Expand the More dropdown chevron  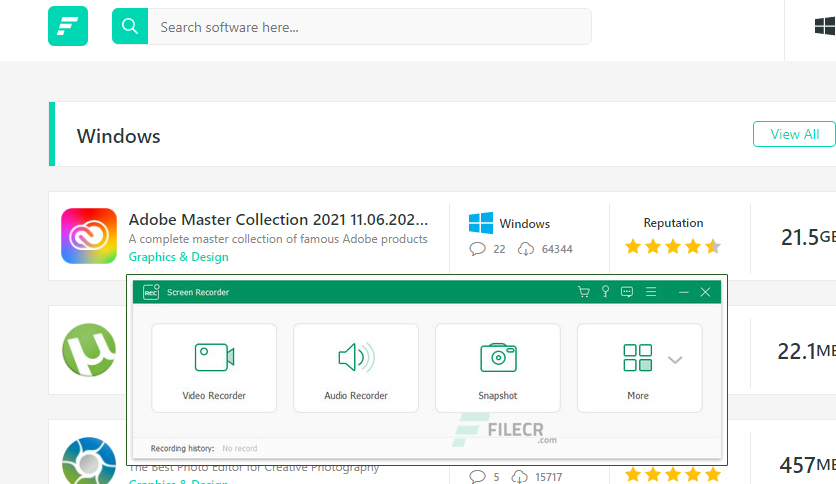click(675, 360)
